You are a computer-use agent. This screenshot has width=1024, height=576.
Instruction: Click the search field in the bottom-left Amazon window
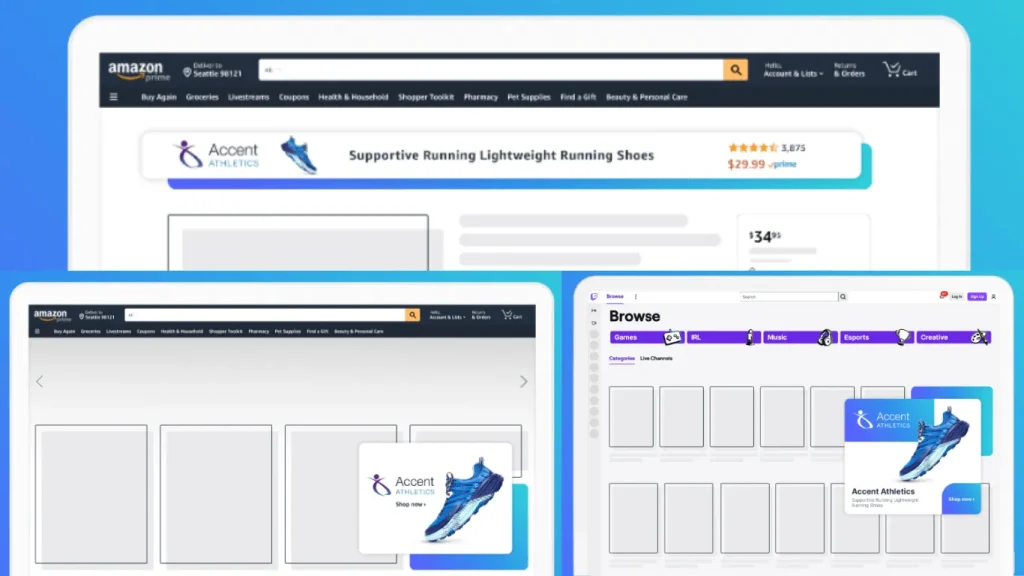[265, 315]
